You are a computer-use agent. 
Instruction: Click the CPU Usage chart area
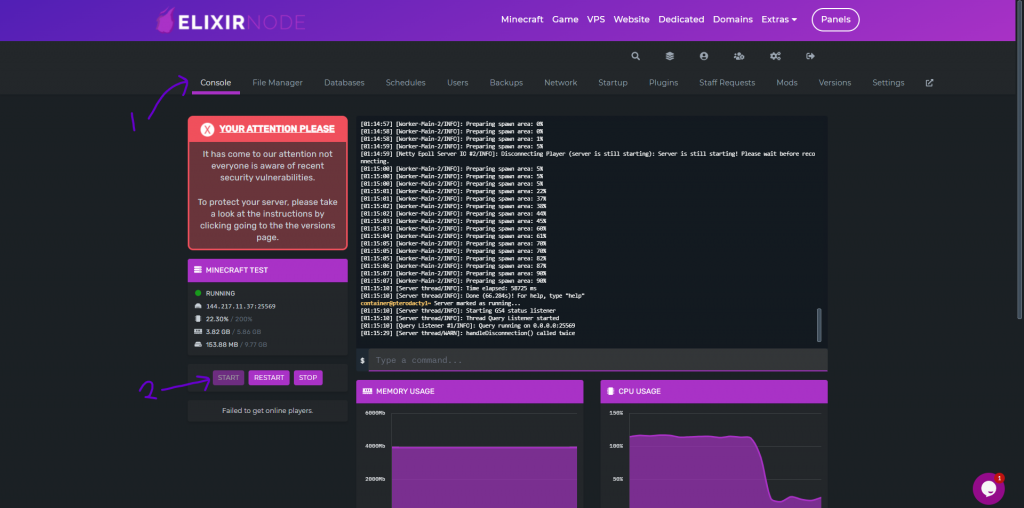click(x=714, y=455)
